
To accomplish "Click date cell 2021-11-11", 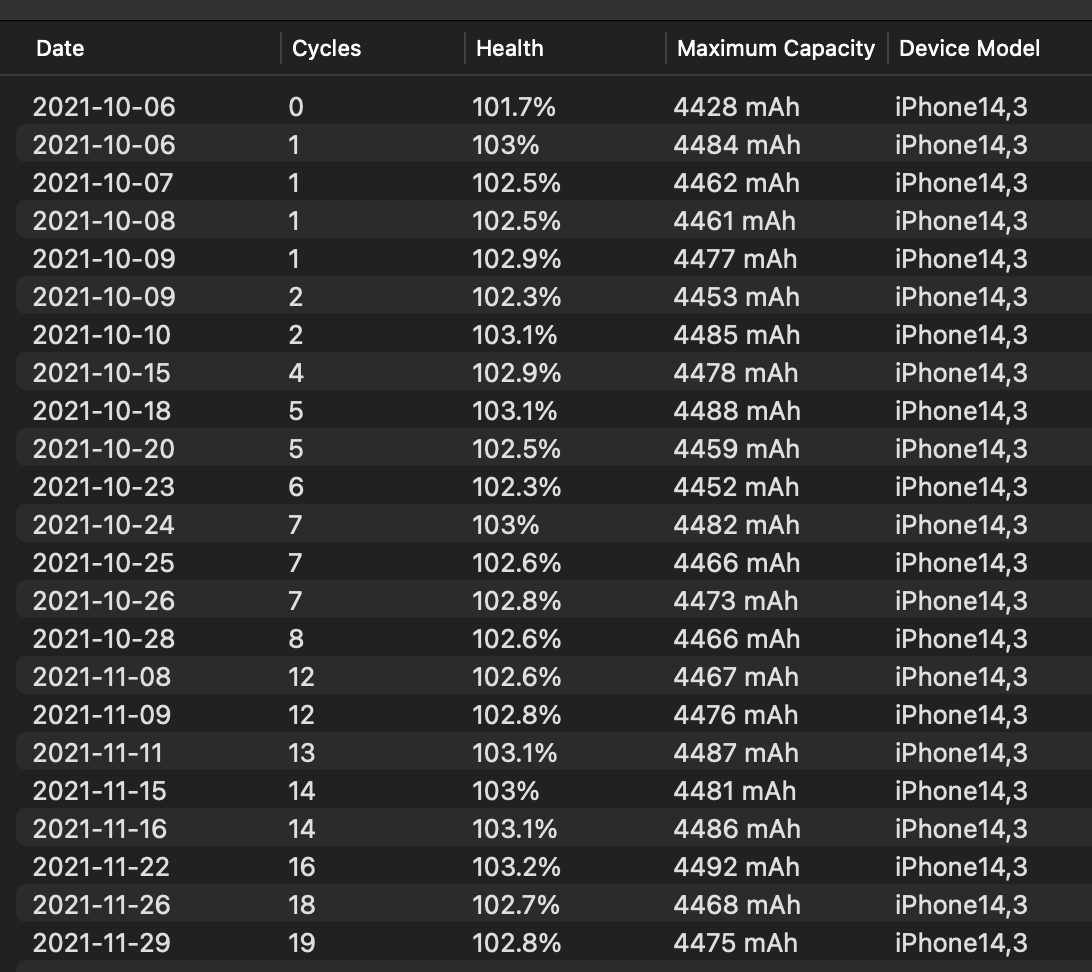I will pos(98,753).
